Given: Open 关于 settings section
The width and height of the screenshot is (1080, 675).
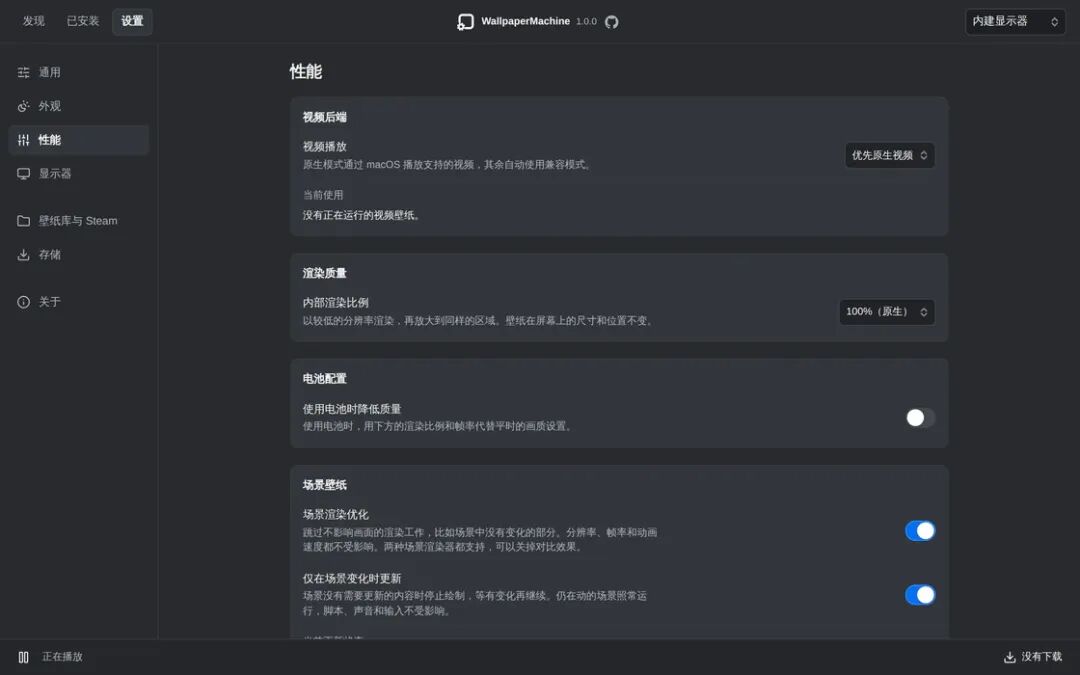Looking at the screenshot, I should 79,302.
